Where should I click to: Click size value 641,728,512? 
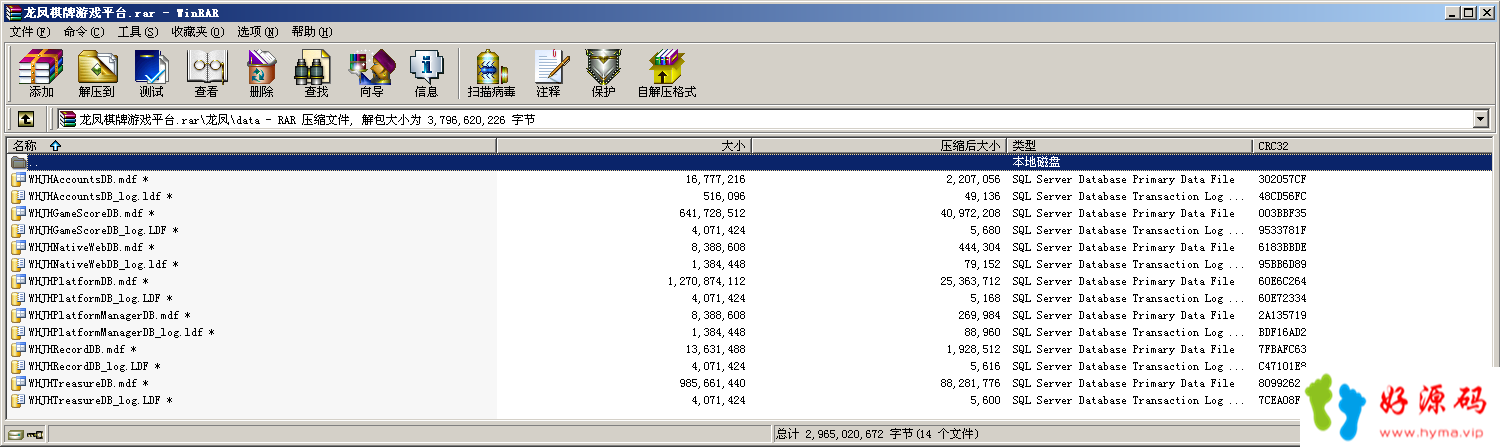pos(710,214)
